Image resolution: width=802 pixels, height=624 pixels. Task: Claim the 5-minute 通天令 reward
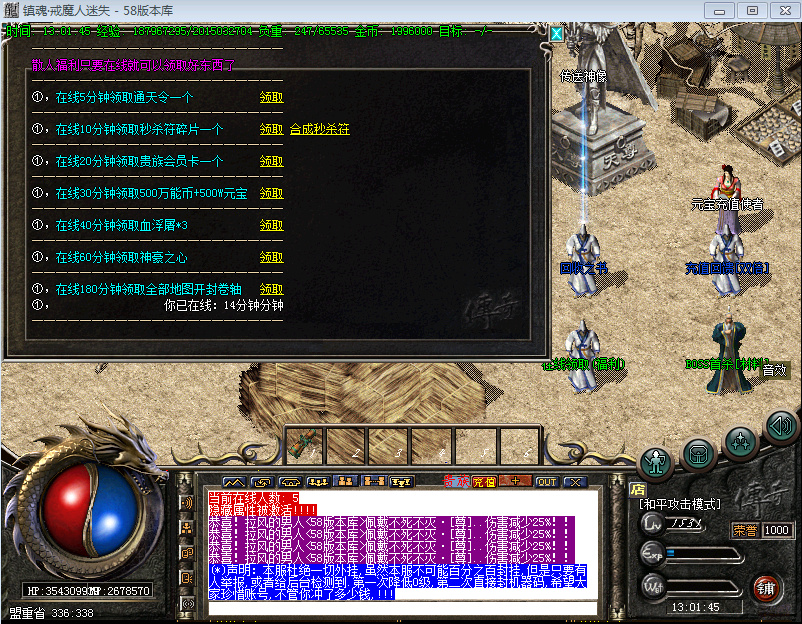[271, 98]
